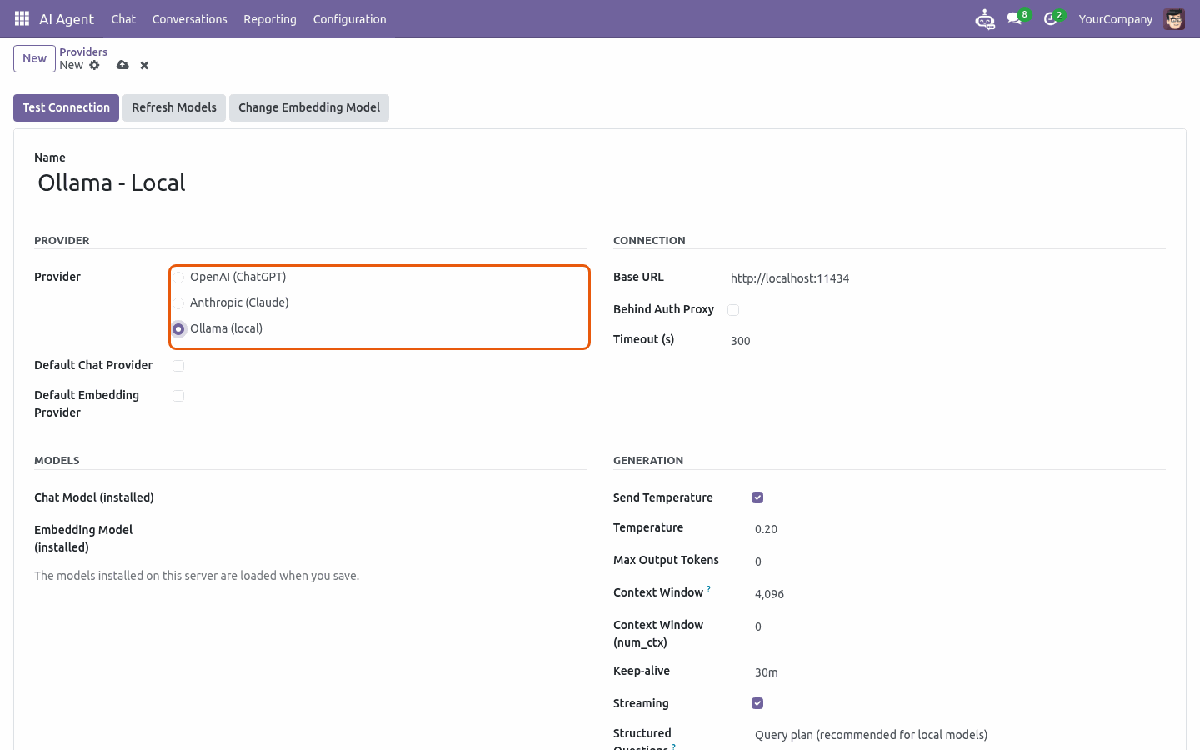Open the Context Window help question mark
The height and width of the screenshot is (750, 1200).
point(709,590)
